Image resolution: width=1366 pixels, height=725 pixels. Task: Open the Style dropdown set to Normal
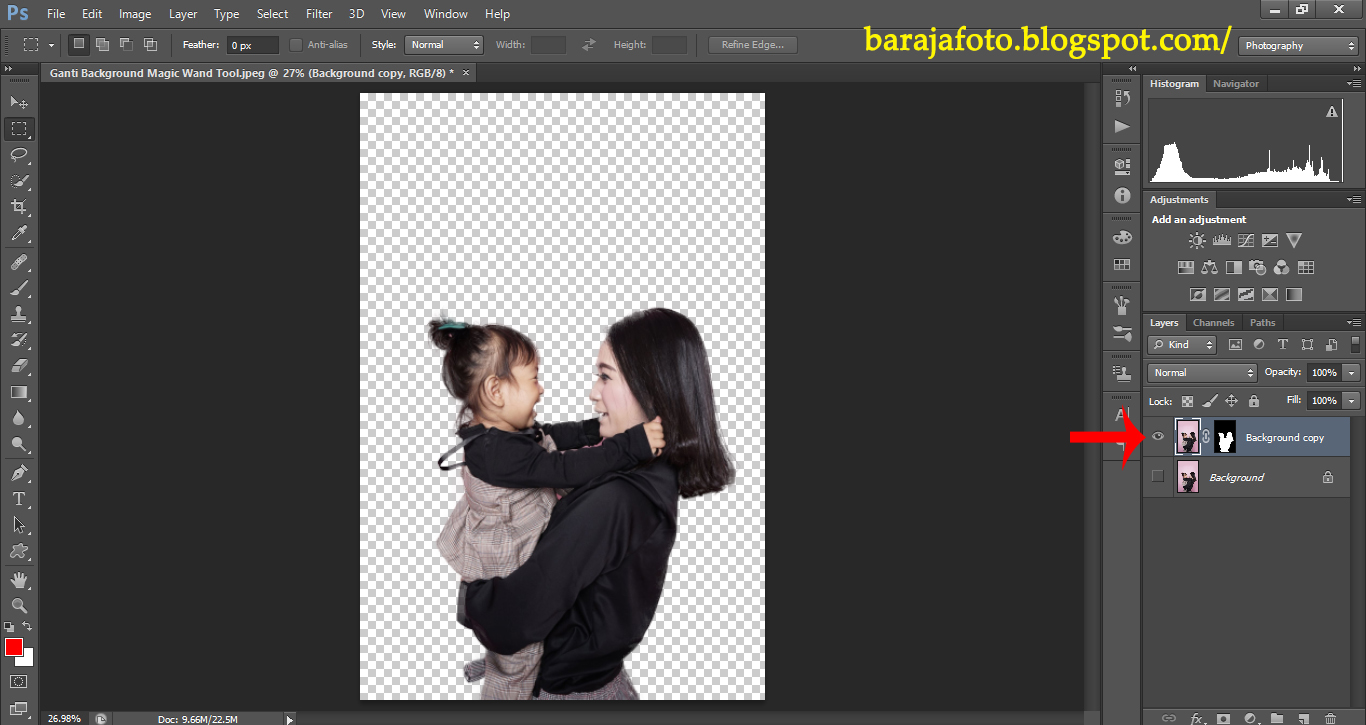444,45
